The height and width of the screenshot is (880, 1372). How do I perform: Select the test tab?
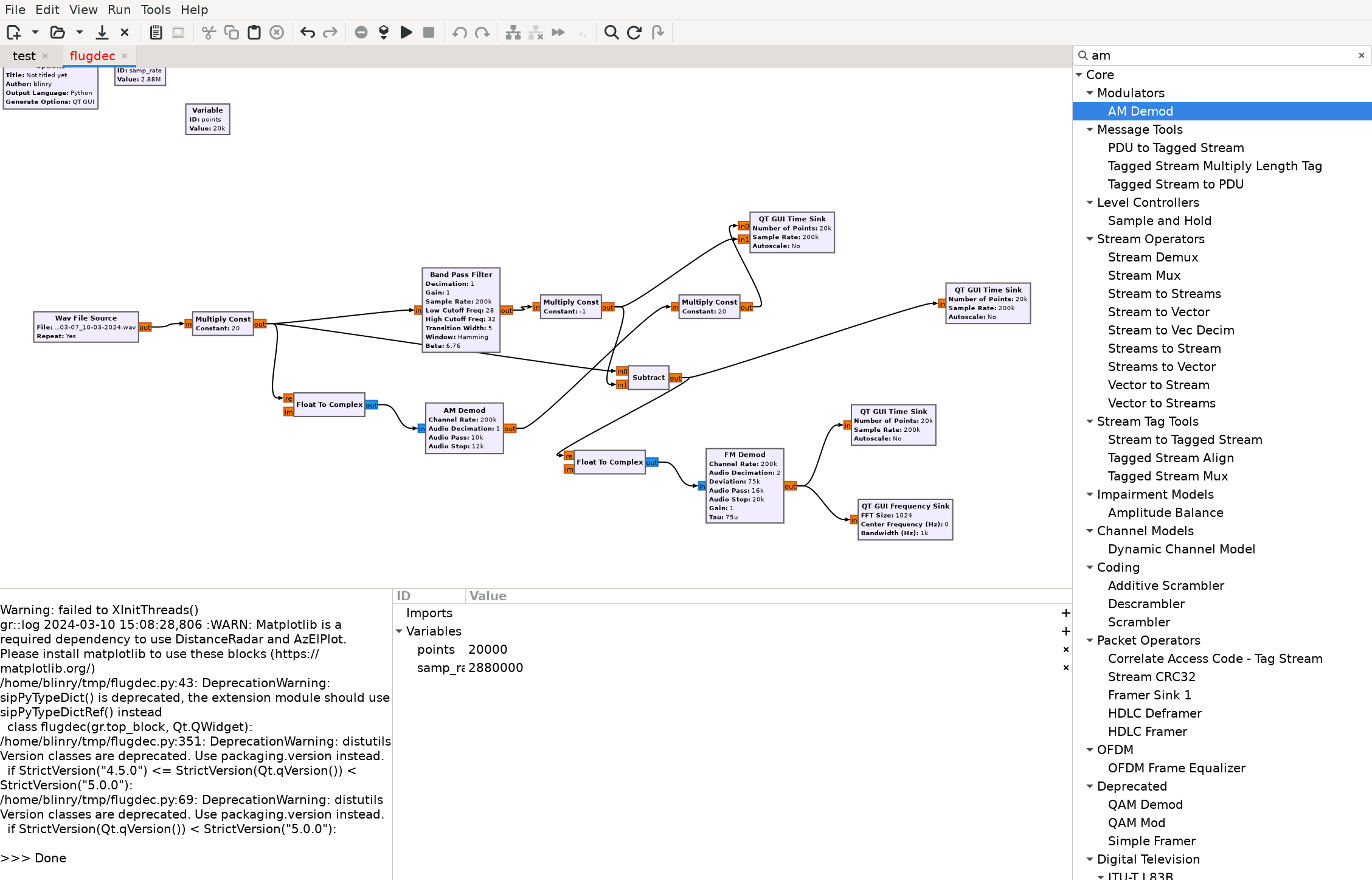click(23, 55)
